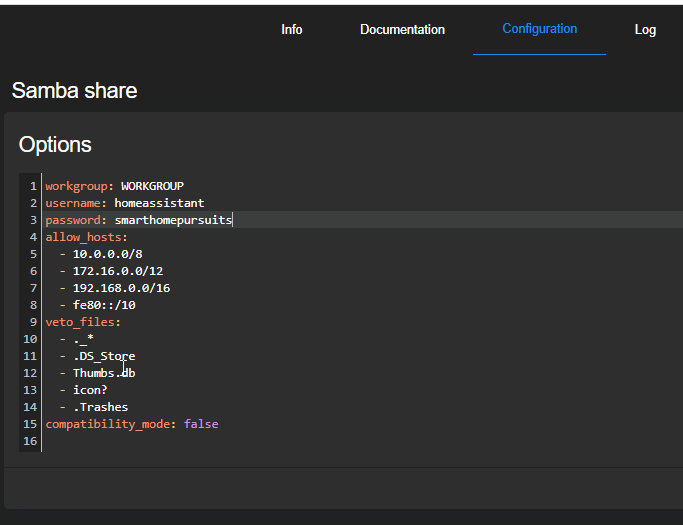Click the .Trashes veto entry

click(x=100, y=407)
